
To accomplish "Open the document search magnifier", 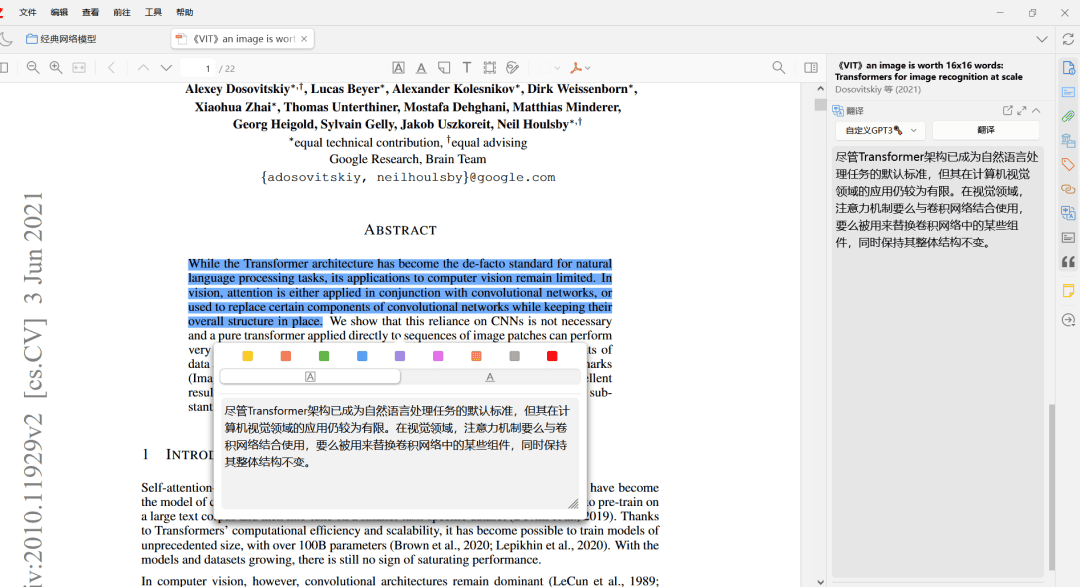I will (779, 68).
